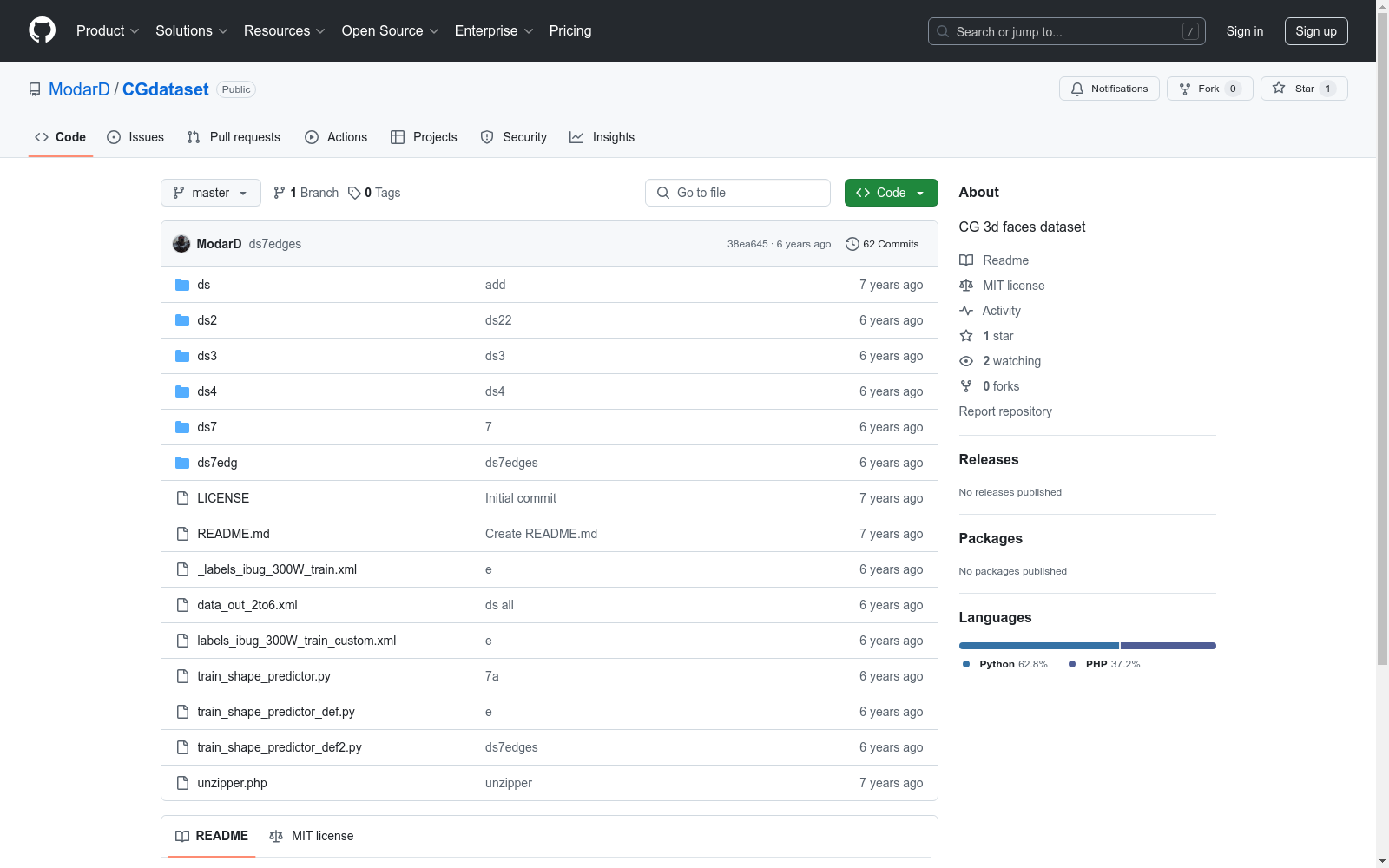Switch to the Pull requests tab
The height and width of the screenshot is (868, 1389).
tap(234, 137)
